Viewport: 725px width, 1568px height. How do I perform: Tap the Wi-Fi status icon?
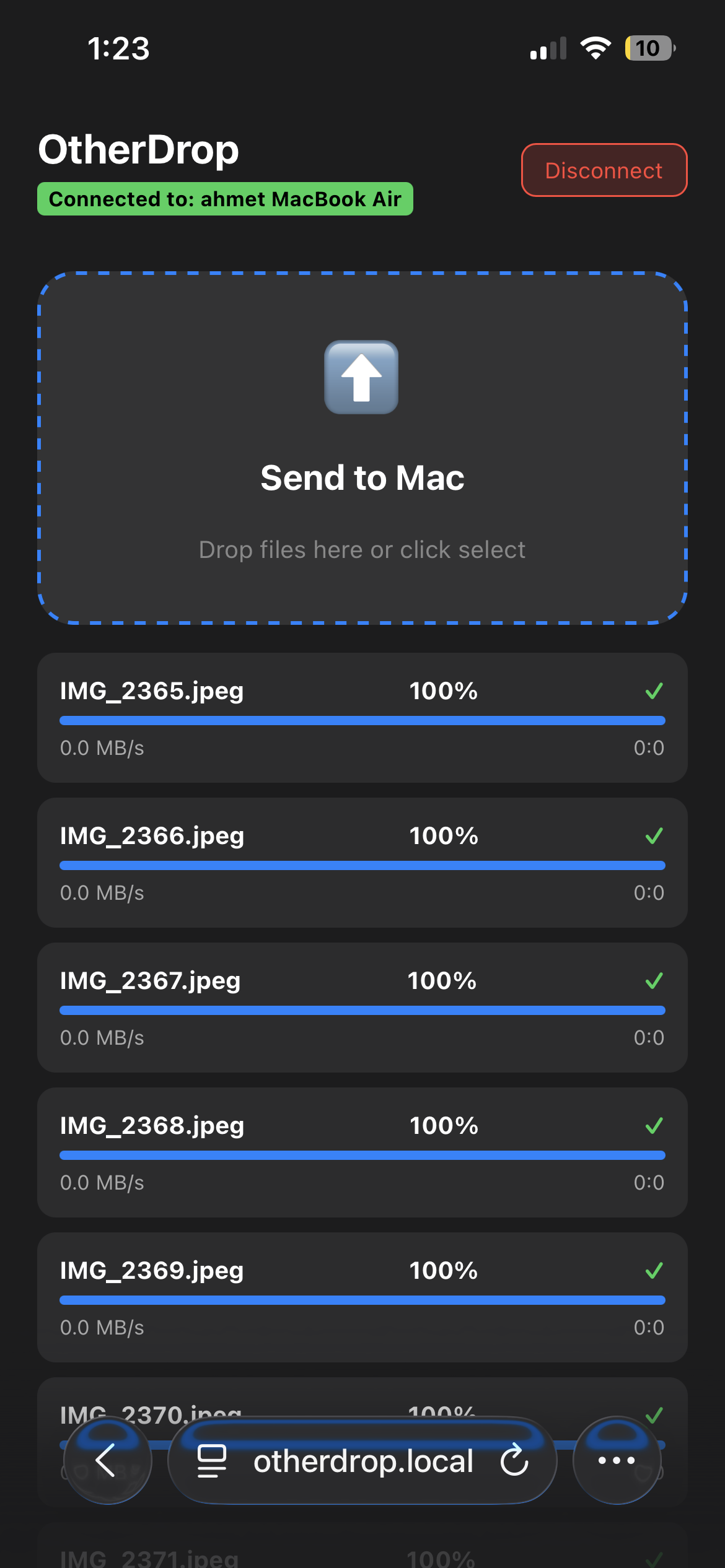click(595, 48)
